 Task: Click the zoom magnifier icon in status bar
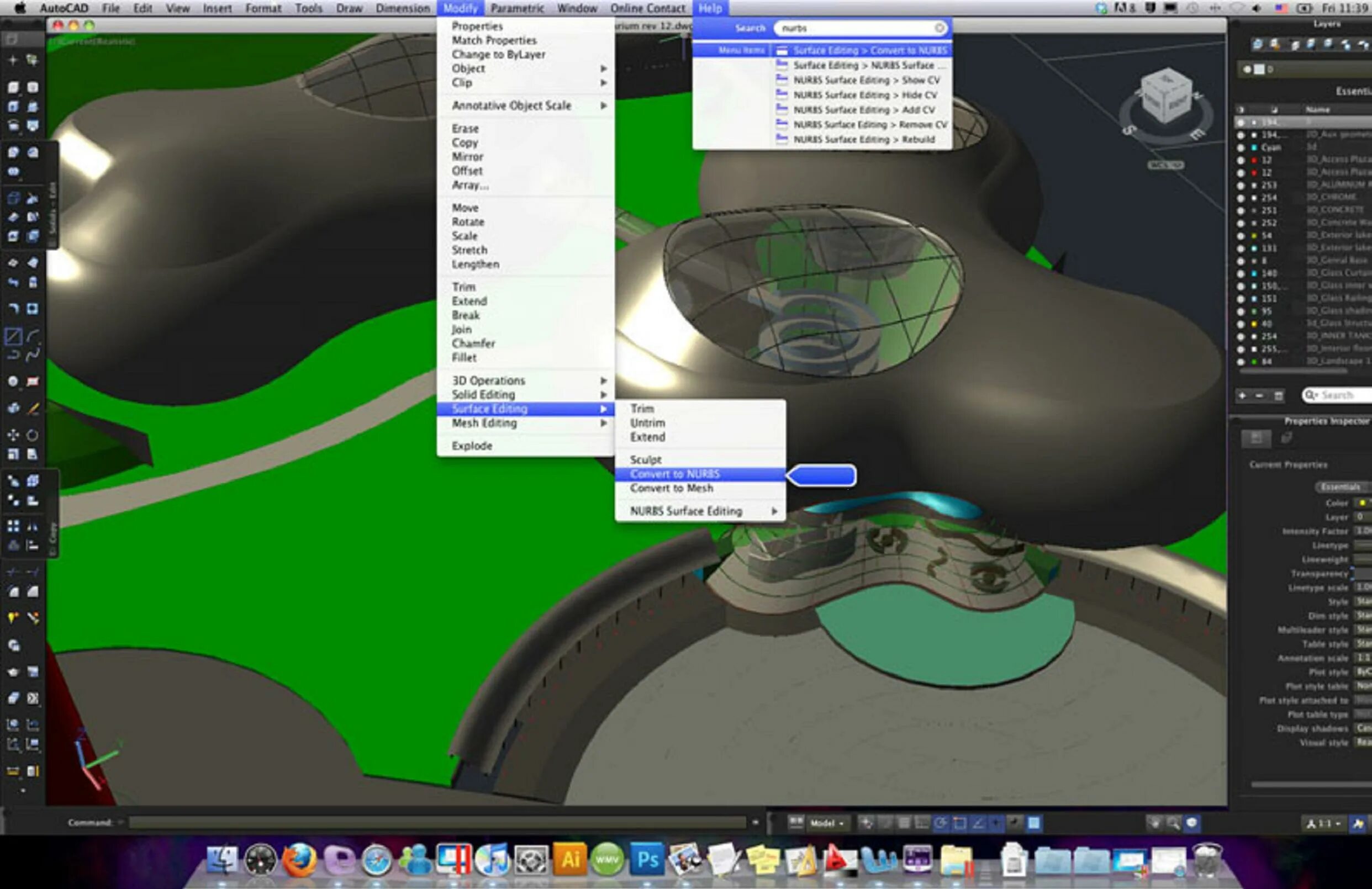1173,823
